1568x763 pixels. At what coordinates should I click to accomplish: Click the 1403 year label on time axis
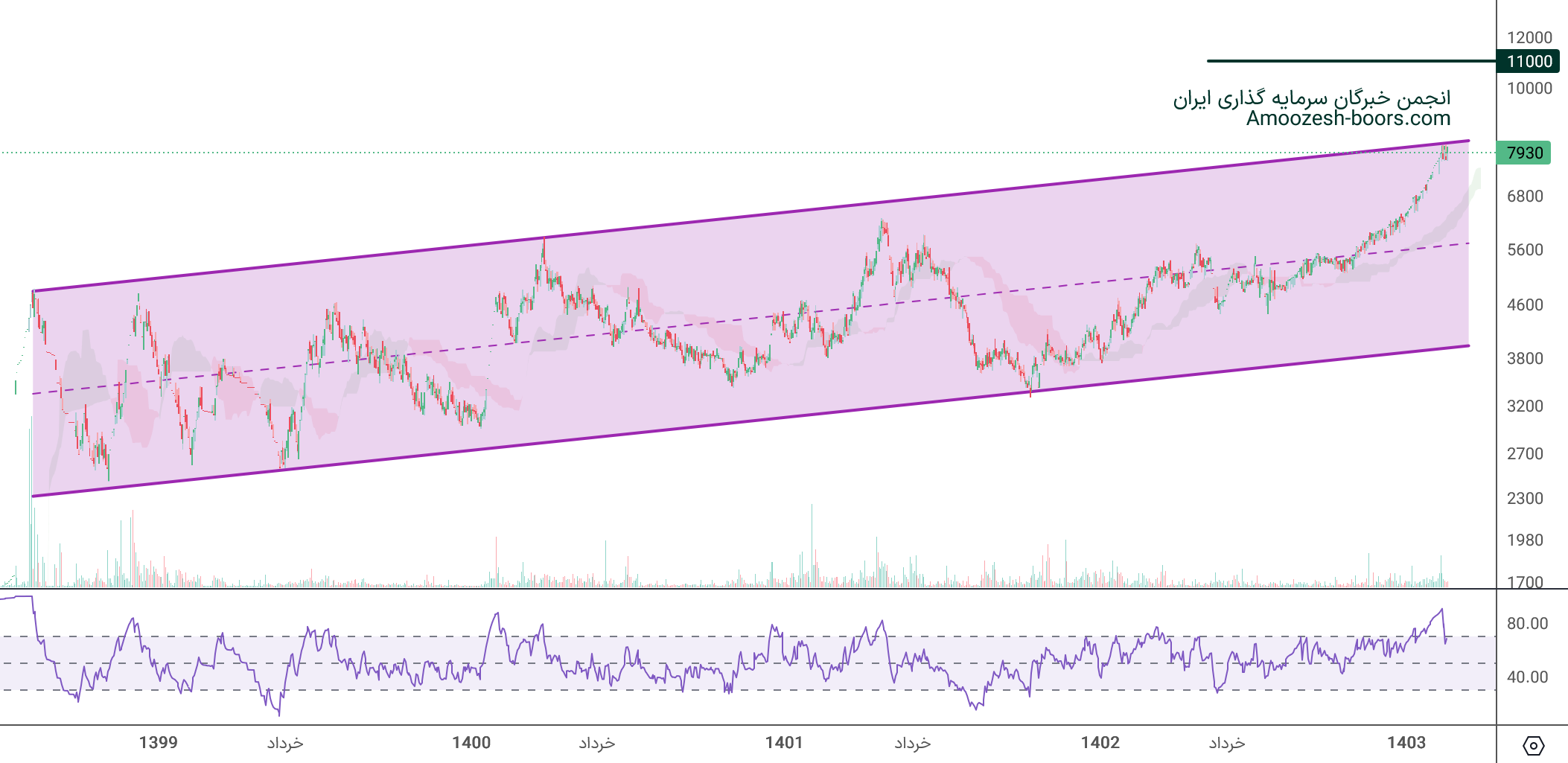point(1406,742)
